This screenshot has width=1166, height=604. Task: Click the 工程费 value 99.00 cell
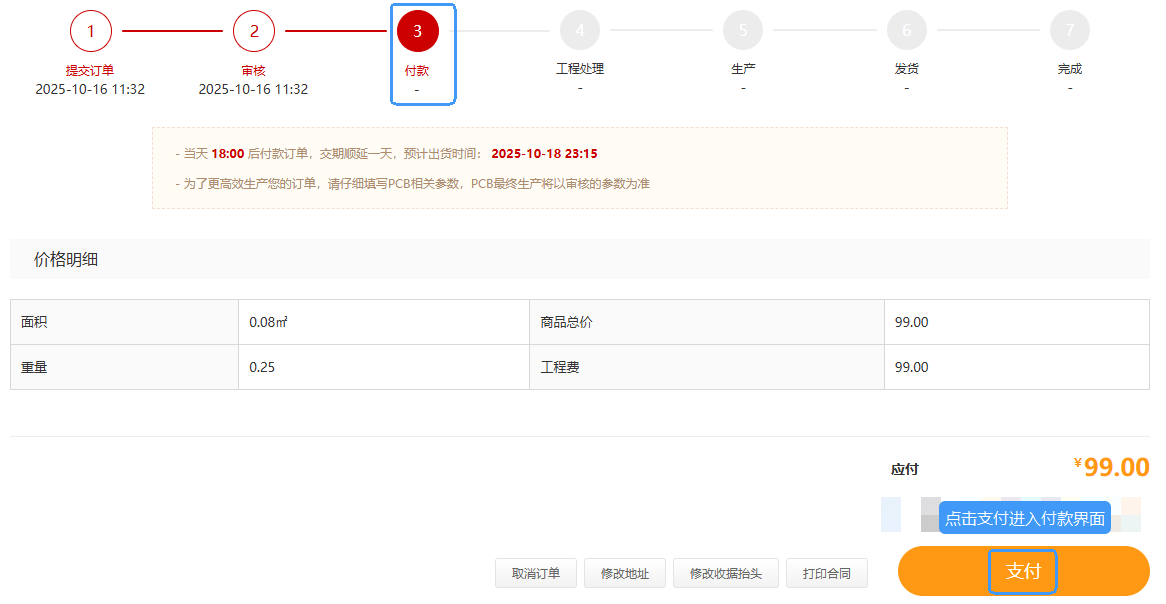click(1016, 367)
